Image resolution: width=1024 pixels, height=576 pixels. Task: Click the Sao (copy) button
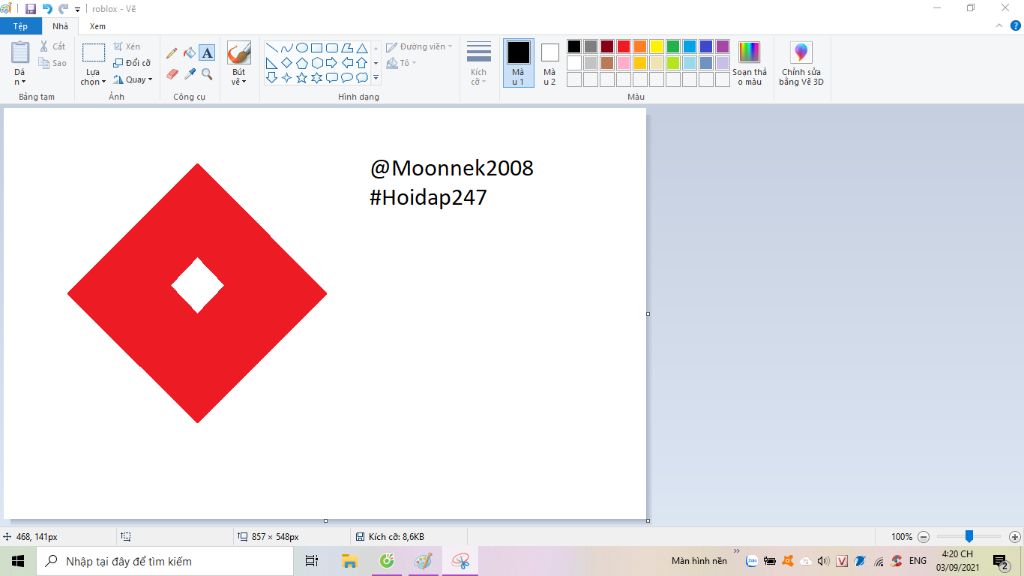click(52, 63)
